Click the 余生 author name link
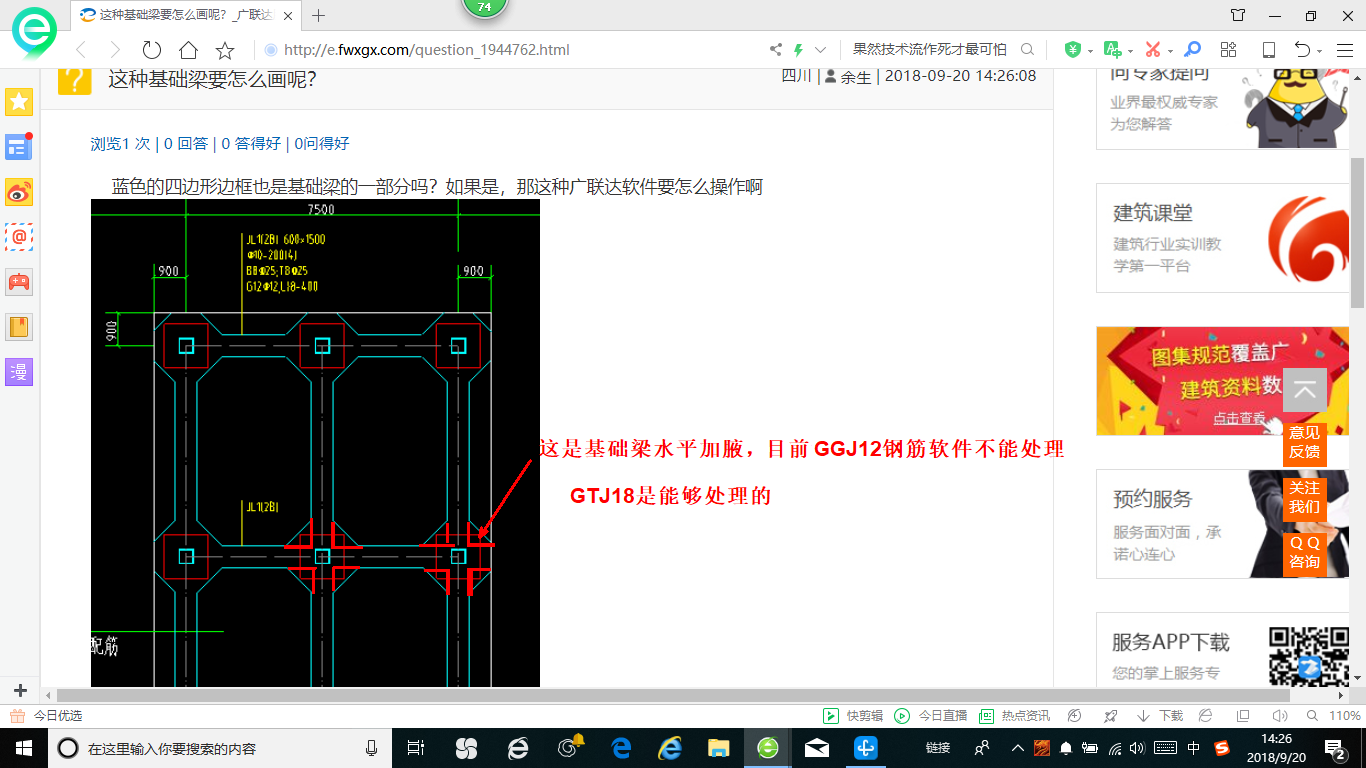The image size is (1366, 768). coord(856,76)
